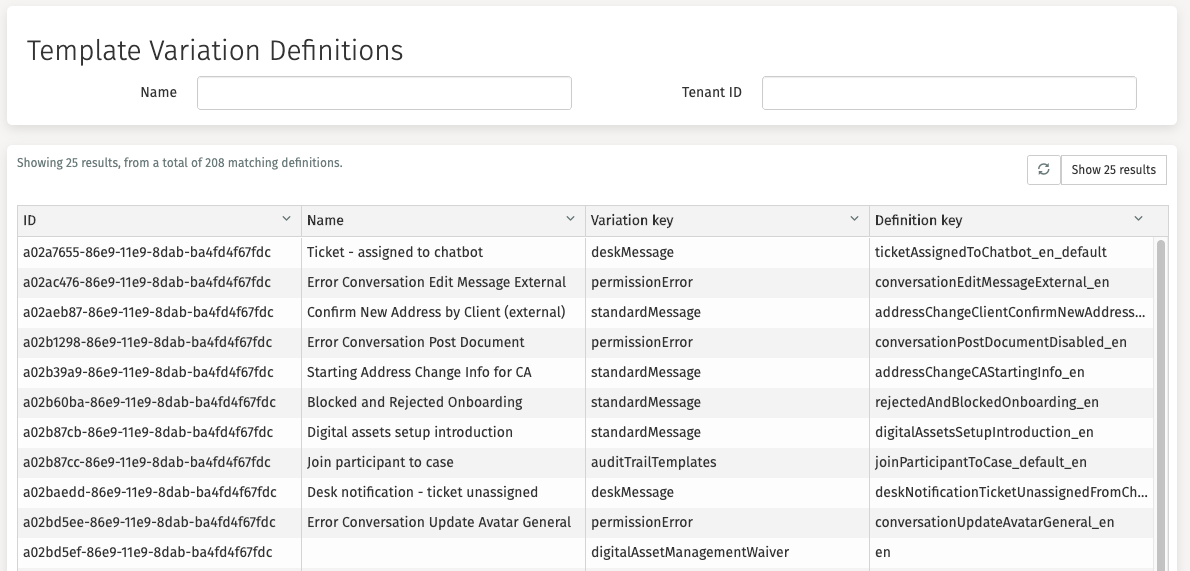Click the Show 25 results button
The image size is (1190, 571).
tap(1113, 170)
